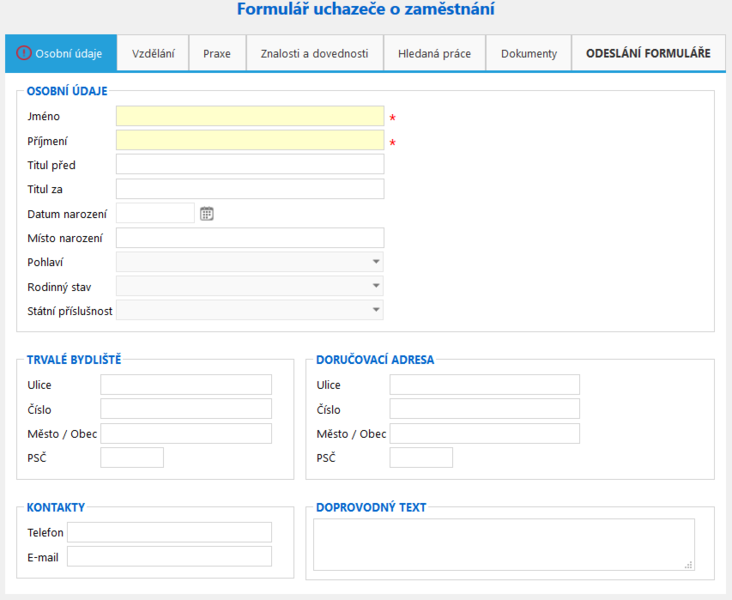Focus Město / Obec under Doručovací adresa

pyautogui.click(x=485, y=434)
